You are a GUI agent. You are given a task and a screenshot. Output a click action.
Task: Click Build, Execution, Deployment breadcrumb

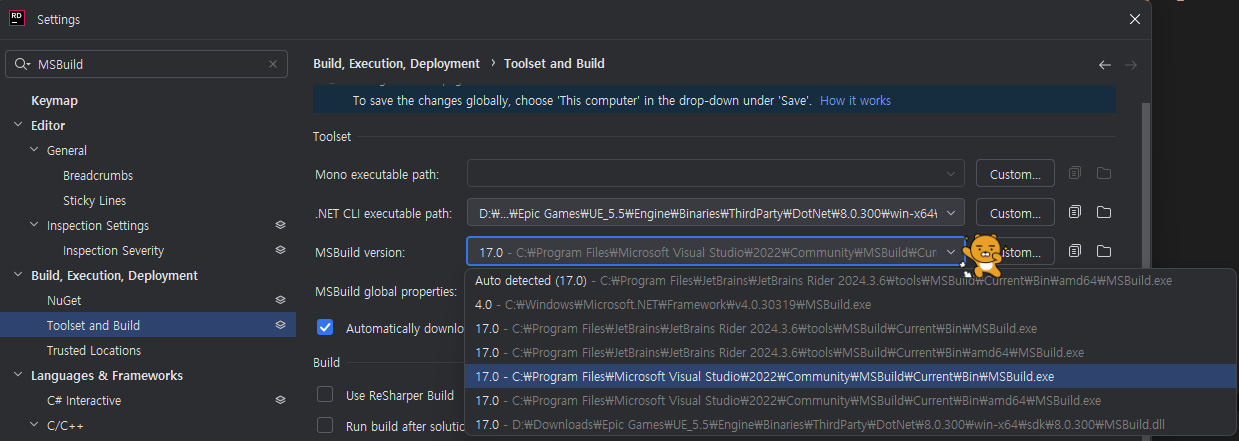click(397, 63)
